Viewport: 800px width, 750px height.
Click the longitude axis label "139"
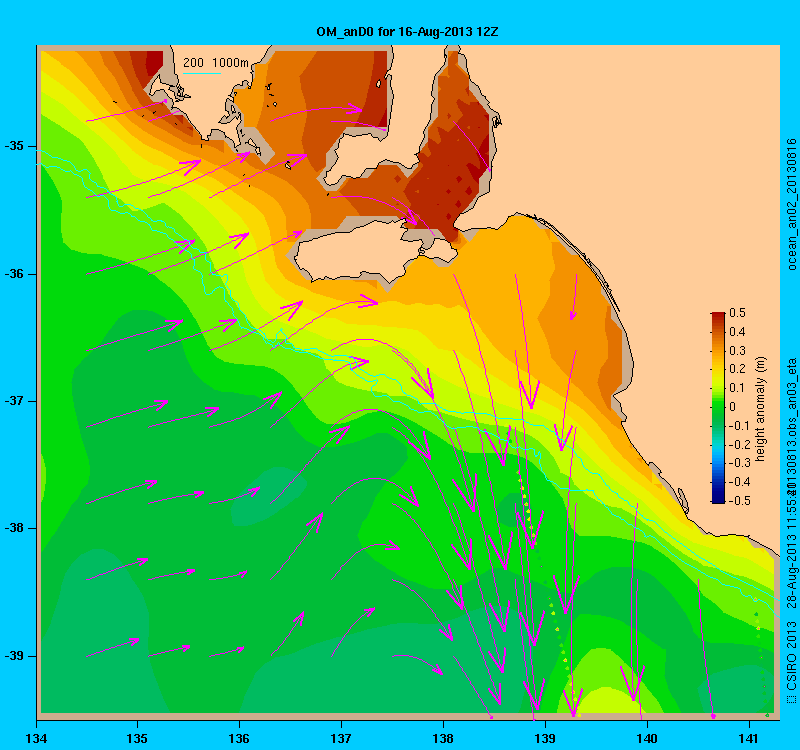click(x=545, y=738)
